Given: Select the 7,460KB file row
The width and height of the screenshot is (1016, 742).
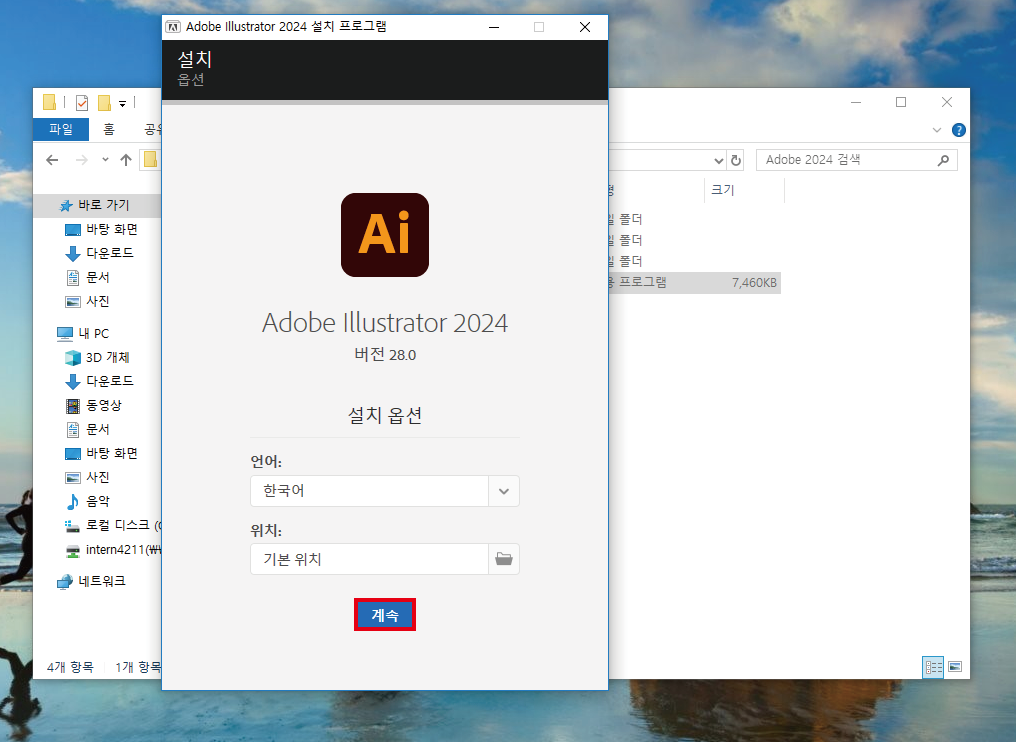Looking at the screenshot, I should pyautogui.click(x=695, y=283).
